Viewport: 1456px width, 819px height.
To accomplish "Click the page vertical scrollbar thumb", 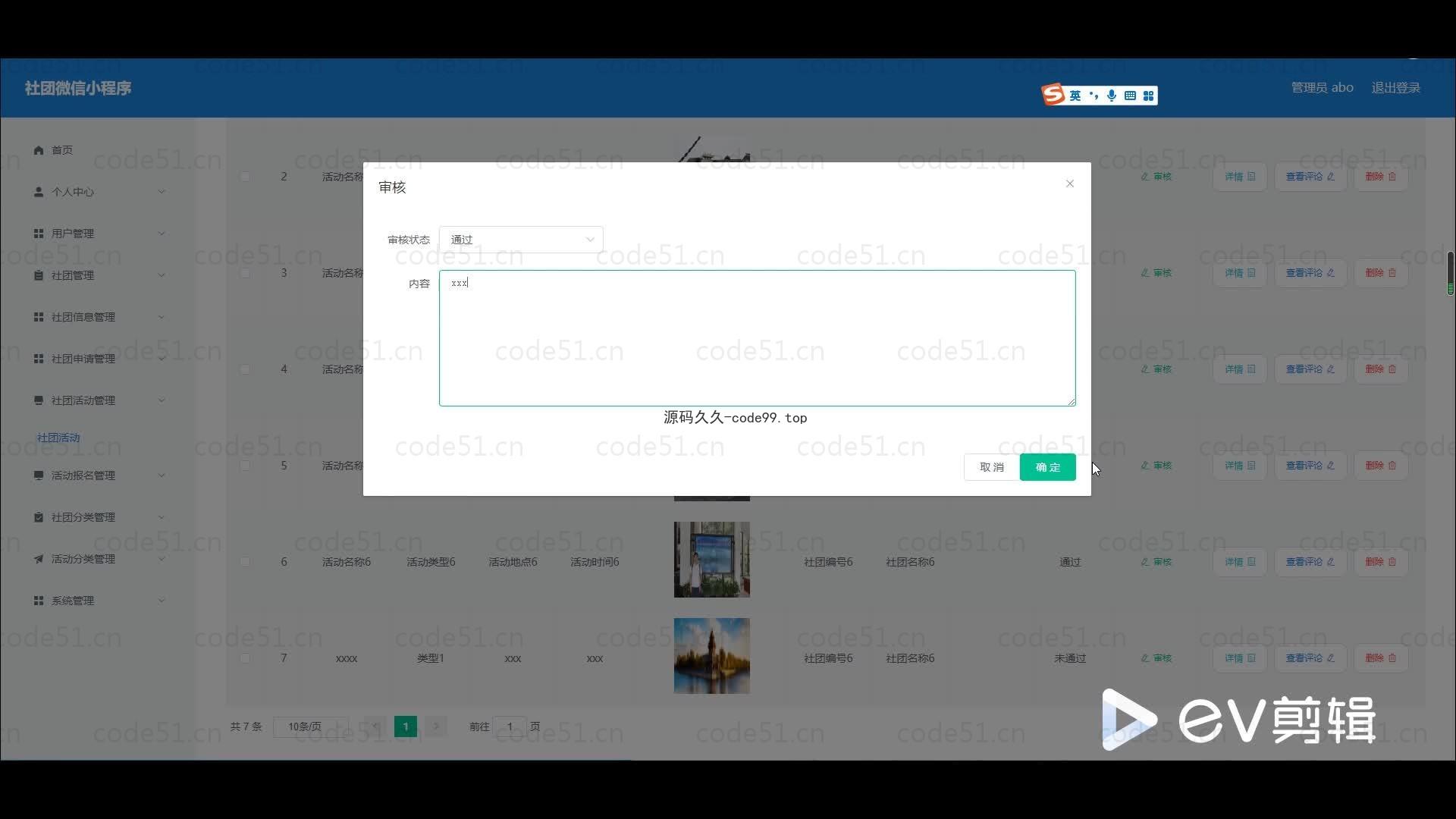I will [1450, 273].
